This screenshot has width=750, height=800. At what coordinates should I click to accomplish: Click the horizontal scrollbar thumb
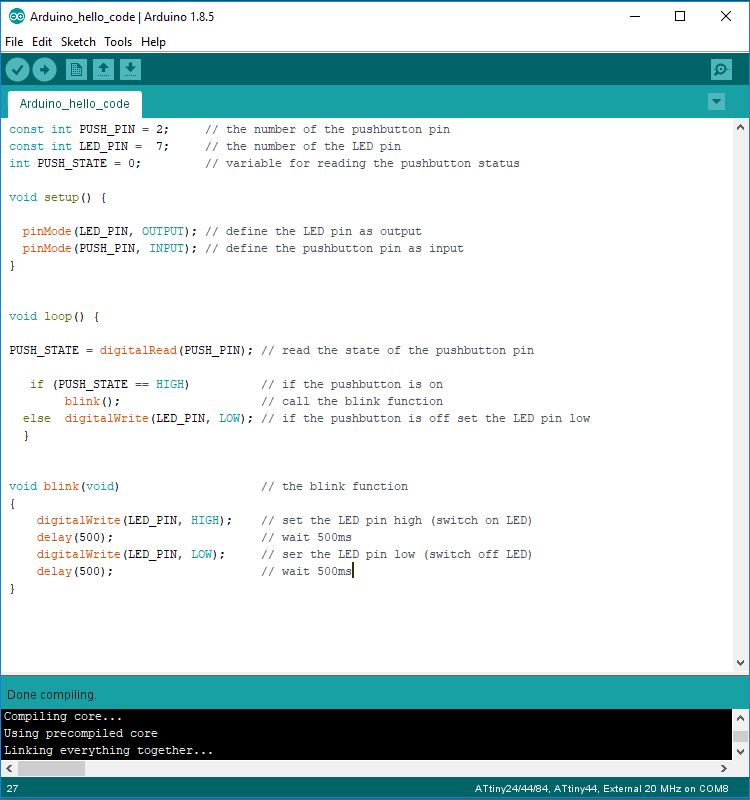pyautogui.click(x=52, y=768)
